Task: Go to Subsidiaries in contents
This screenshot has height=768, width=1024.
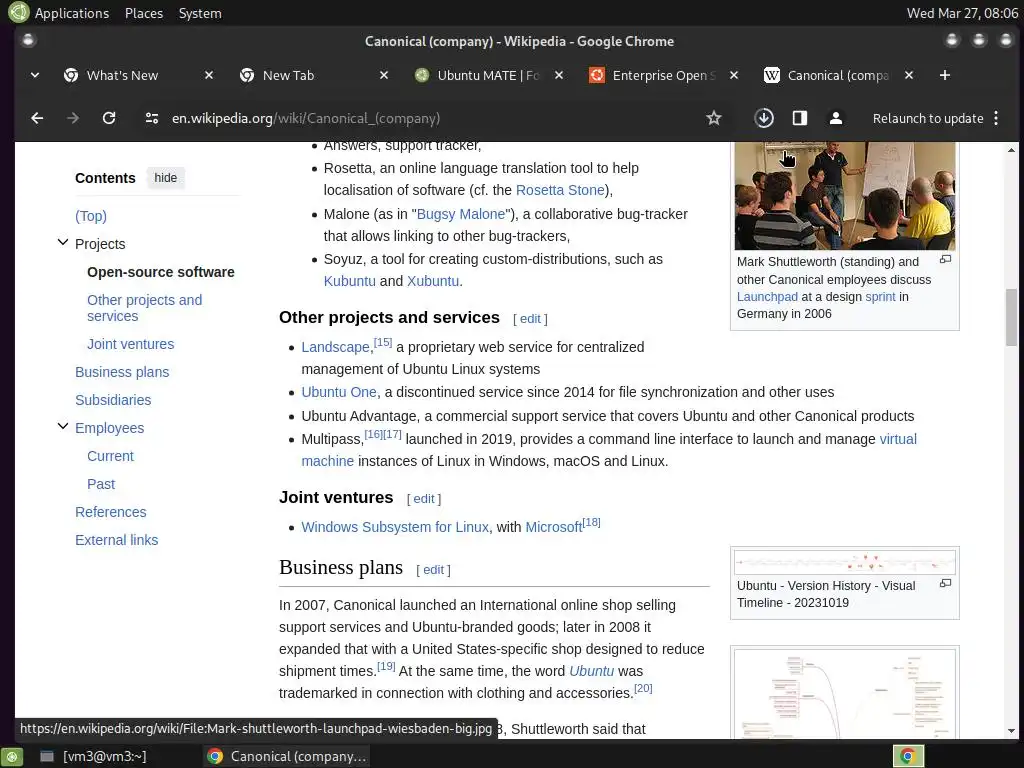Action: [x=113, y=400]
